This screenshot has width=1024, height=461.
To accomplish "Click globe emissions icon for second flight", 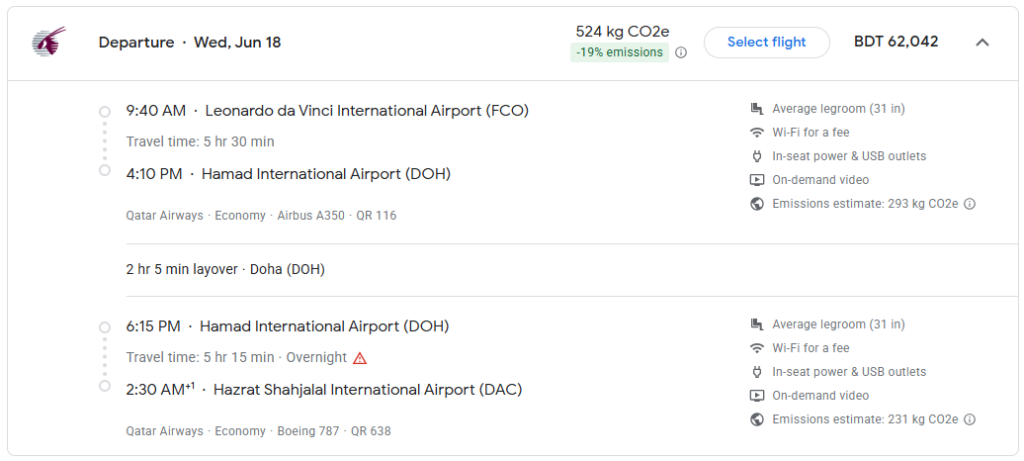I will coord(757,419).
